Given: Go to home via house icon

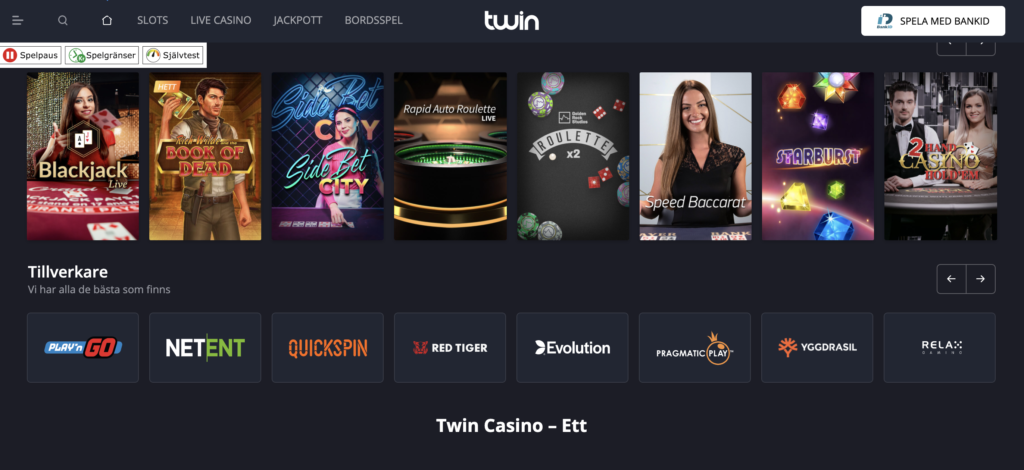Looking at the screenshot, I should pyautogui.click(x=107, y=20).
